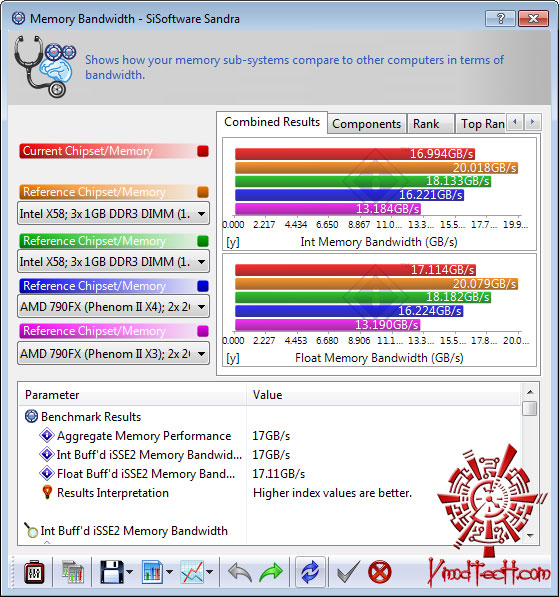Refresh the benchmark with blue arrows icon
This screenshot has width=559, height=597.
coord(310,572)
